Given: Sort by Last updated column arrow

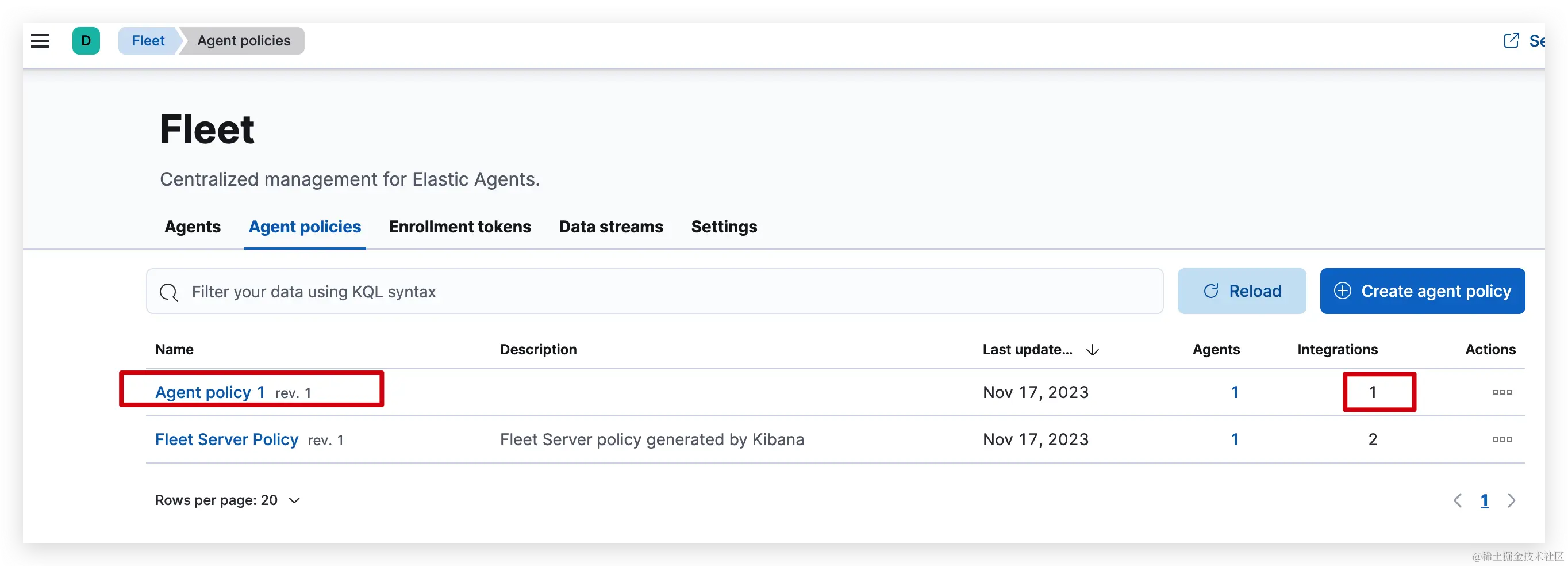Looking at the screenshot, I should 1093,350.
